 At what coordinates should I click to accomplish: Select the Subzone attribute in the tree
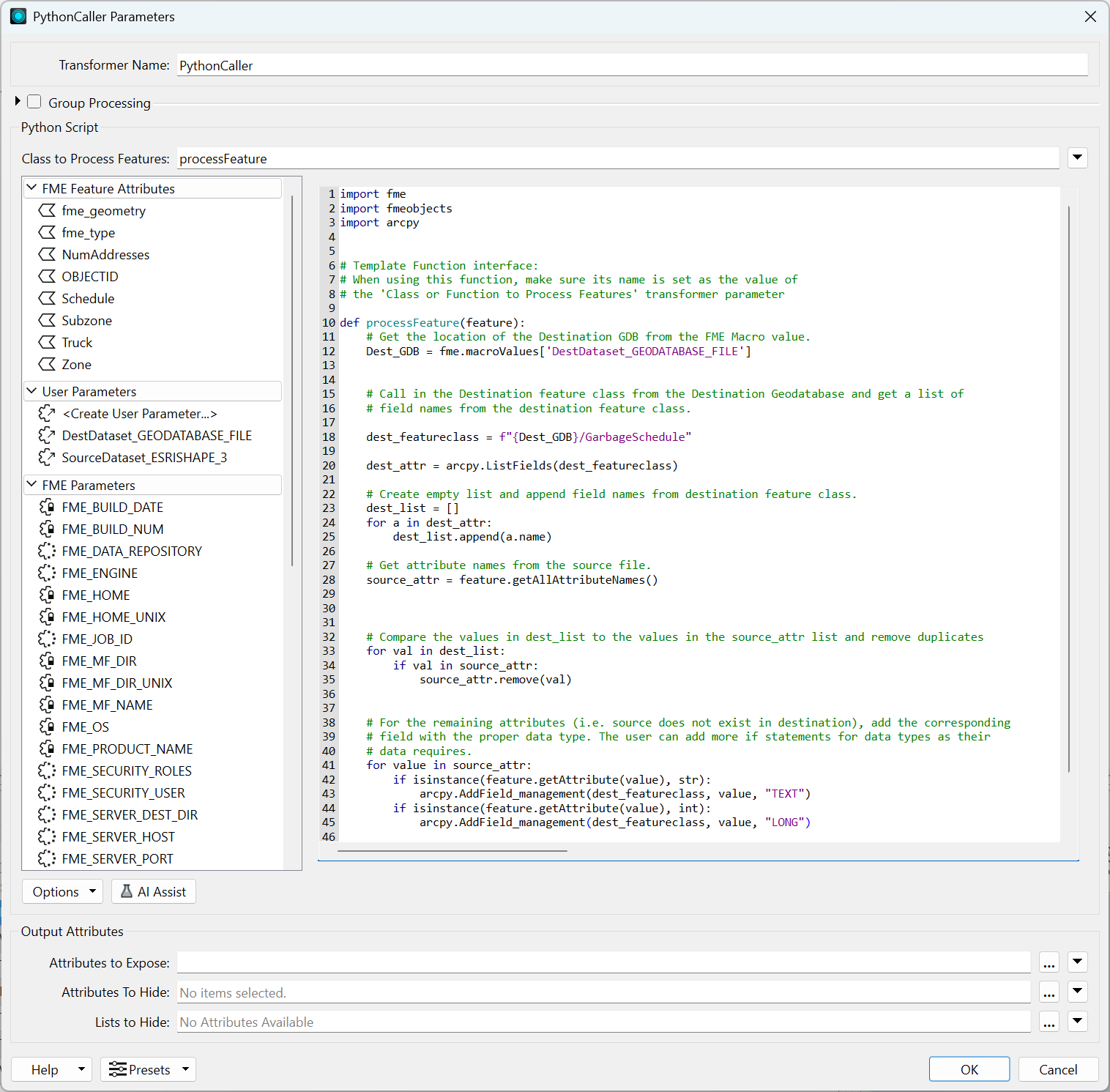click(86, 321)
